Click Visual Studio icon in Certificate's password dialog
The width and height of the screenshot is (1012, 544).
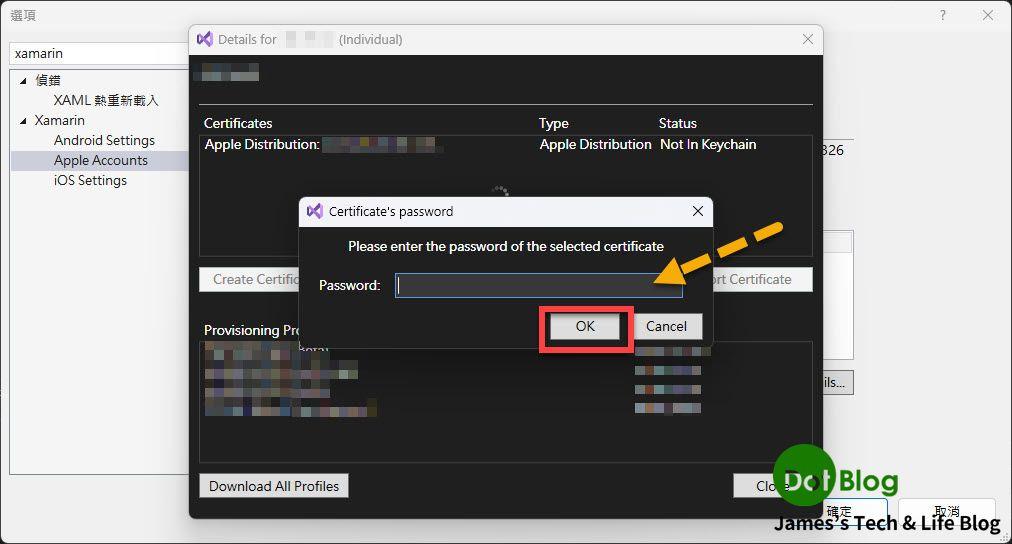pyautogui.click(x=315, y=211)
